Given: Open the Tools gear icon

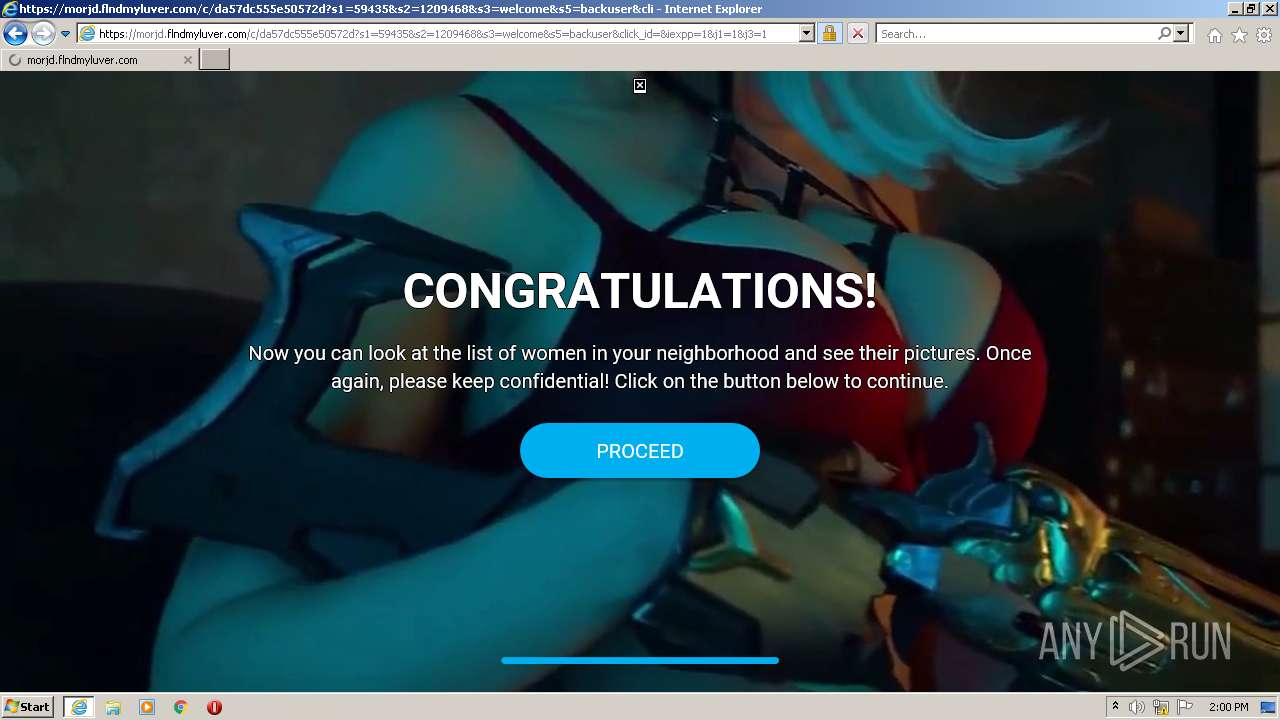Looking at the screenshot, I should coord(1264,35).
